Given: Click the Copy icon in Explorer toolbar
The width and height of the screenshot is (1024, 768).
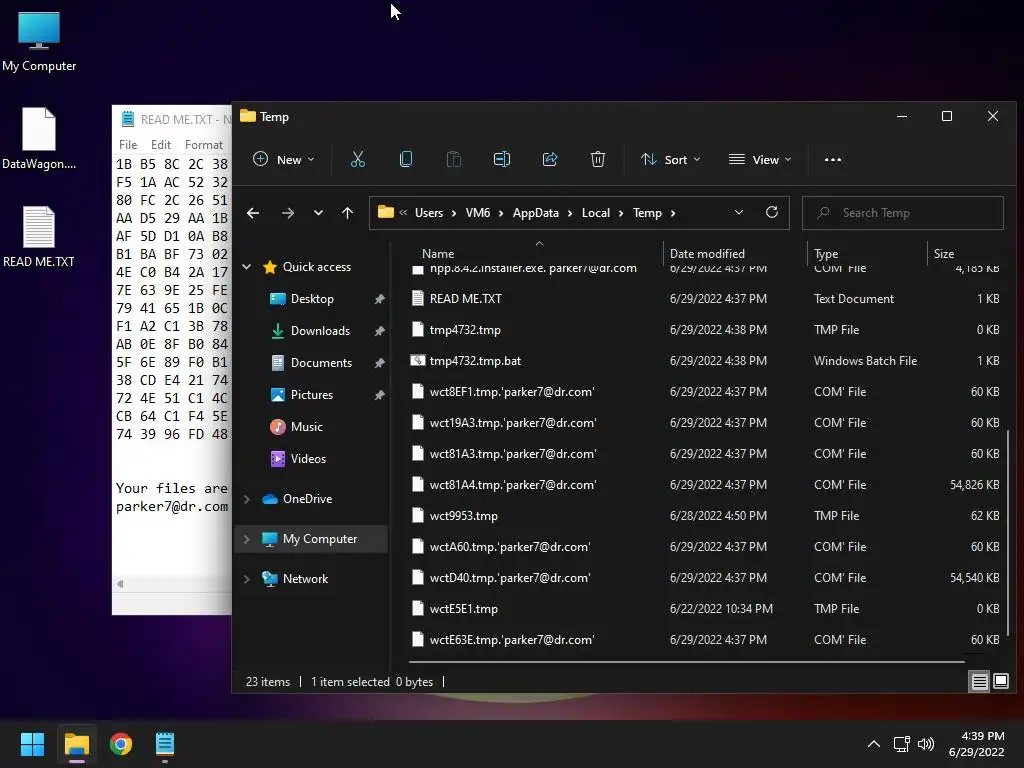Looking at the screenshot, I should pos(406,159).
